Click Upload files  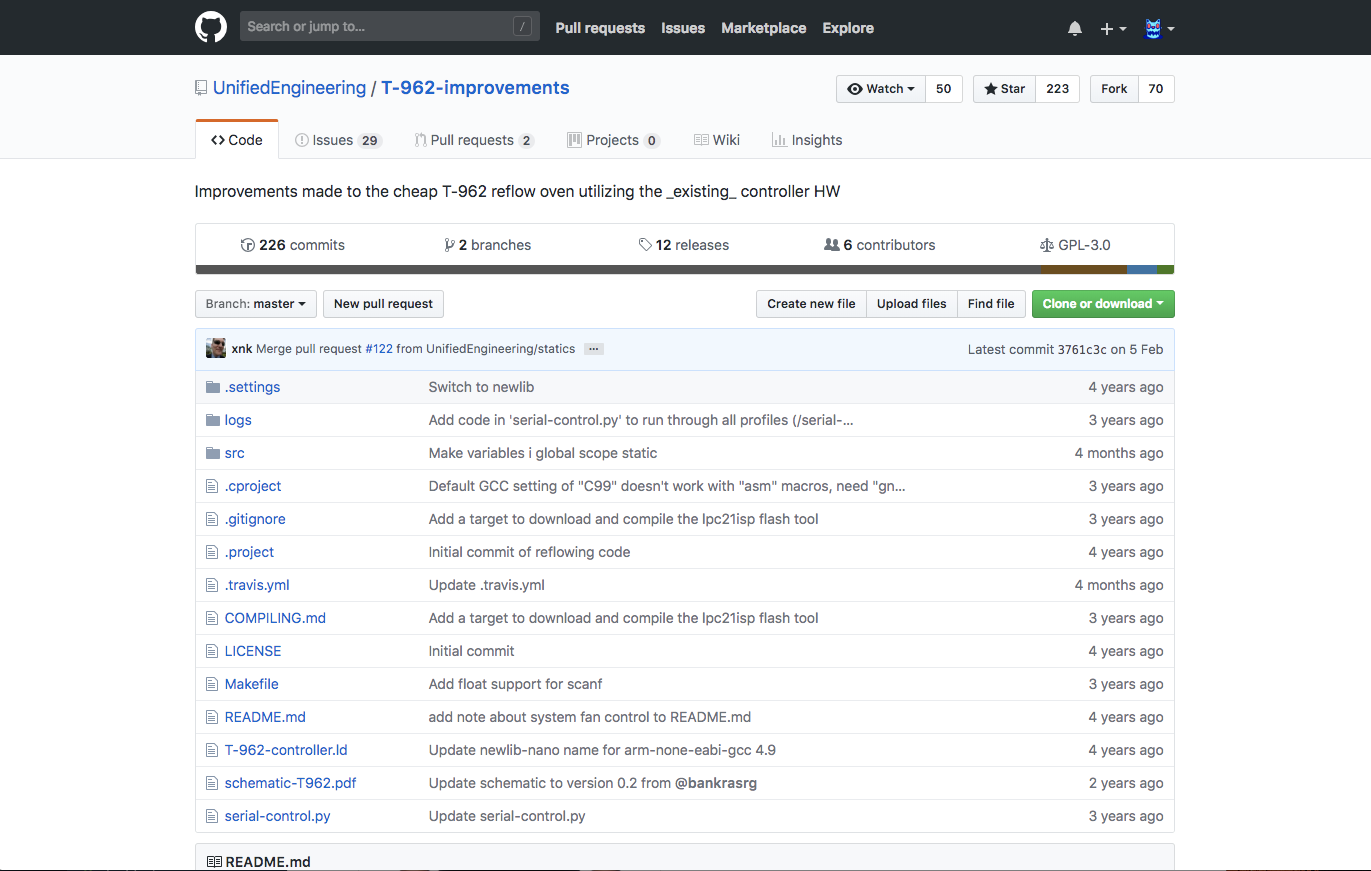coord(912,304)
